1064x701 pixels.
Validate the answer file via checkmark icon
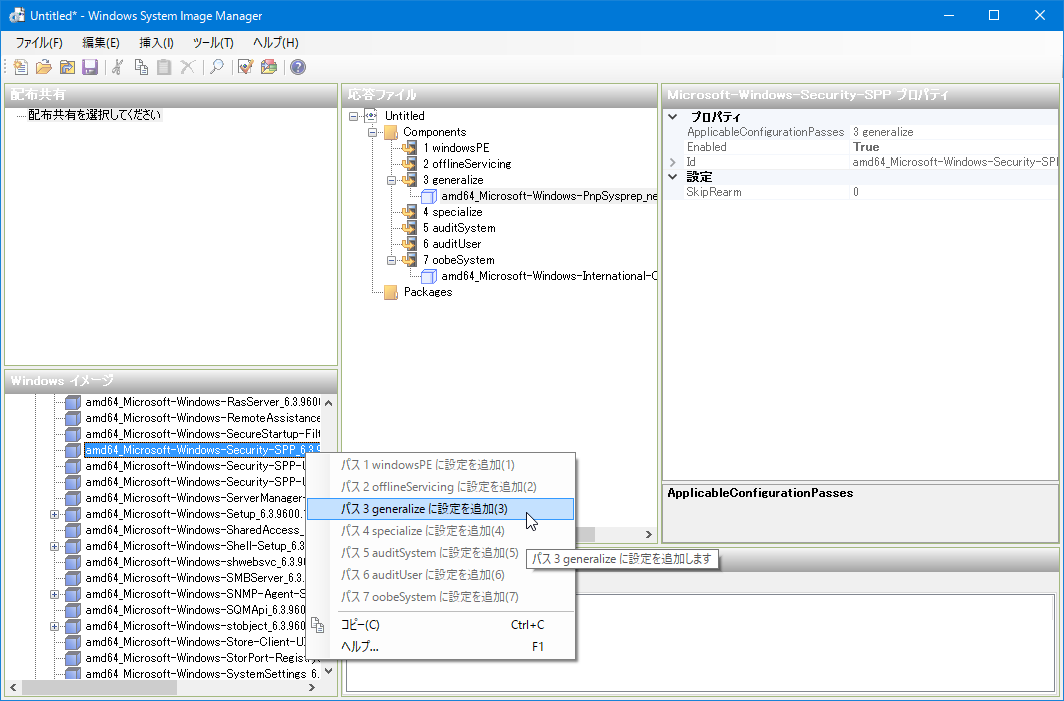[246, 67]
